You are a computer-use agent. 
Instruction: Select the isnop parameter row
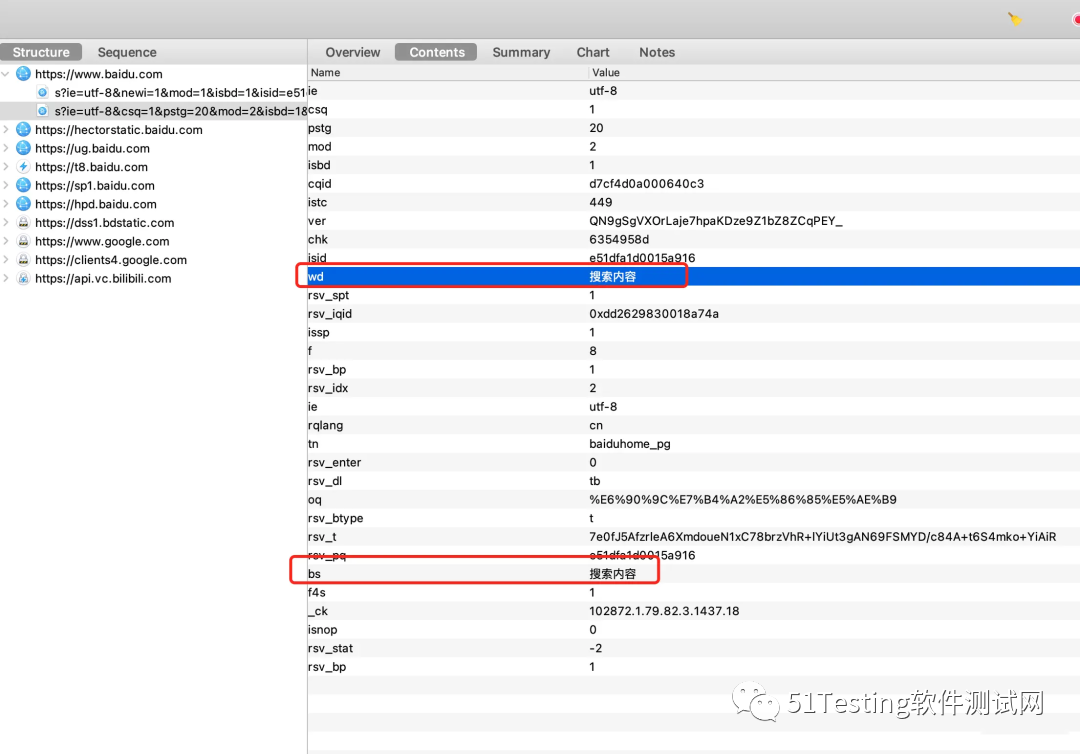click(694, 629)
